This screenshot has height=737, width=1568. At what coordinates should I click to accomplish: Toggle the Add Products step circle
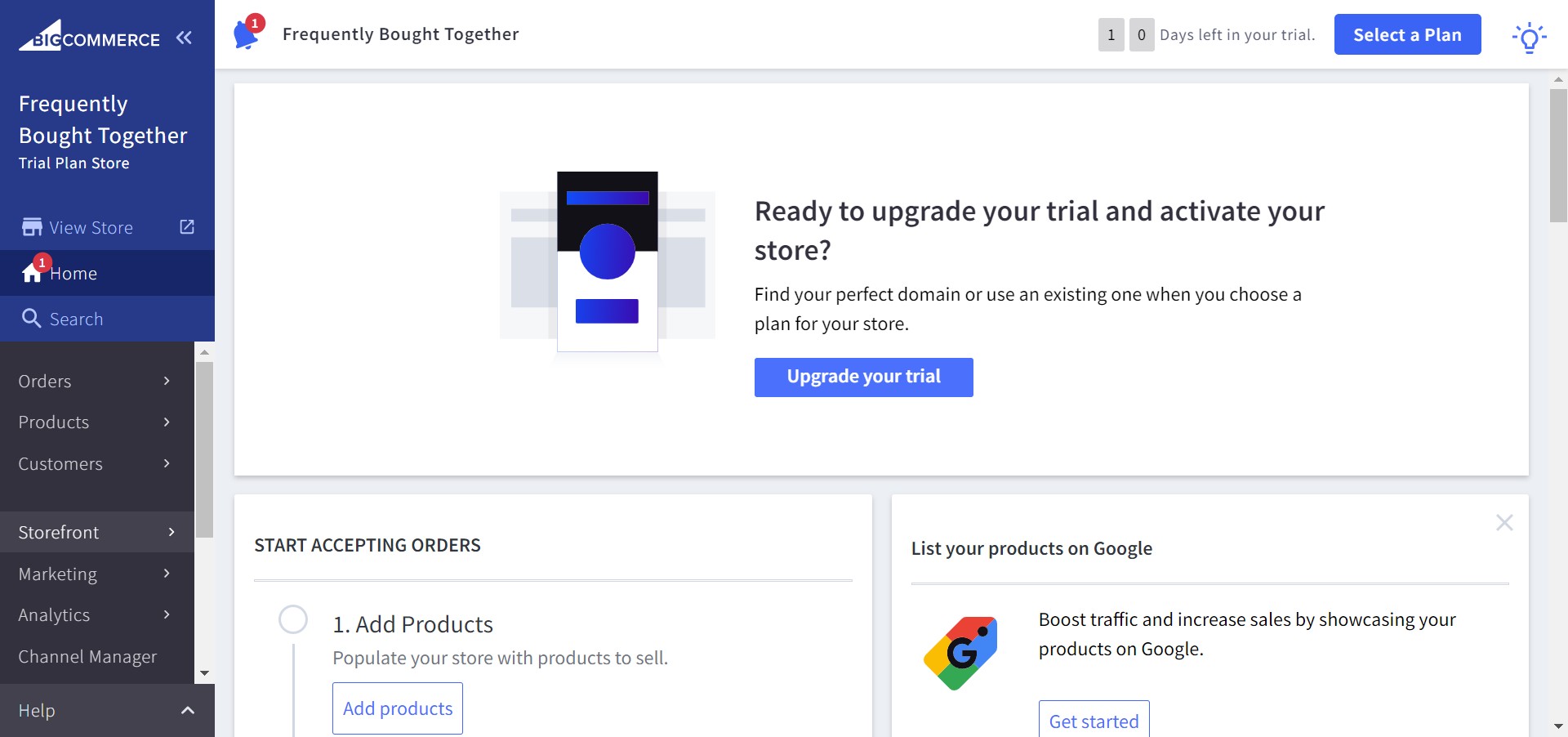click(x=293, y=619)
